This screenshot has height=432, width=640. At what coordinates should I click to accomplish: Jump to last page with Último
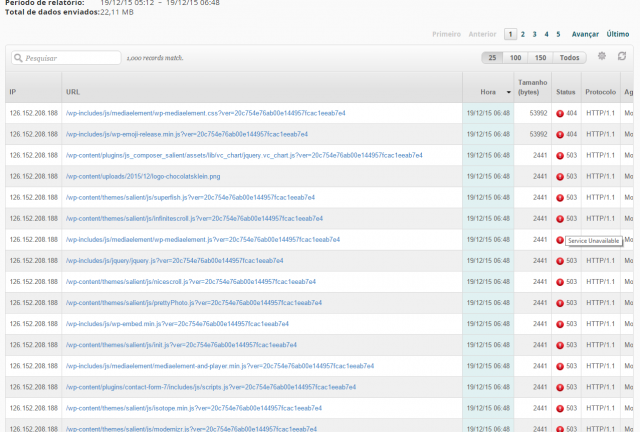[618, 34]
